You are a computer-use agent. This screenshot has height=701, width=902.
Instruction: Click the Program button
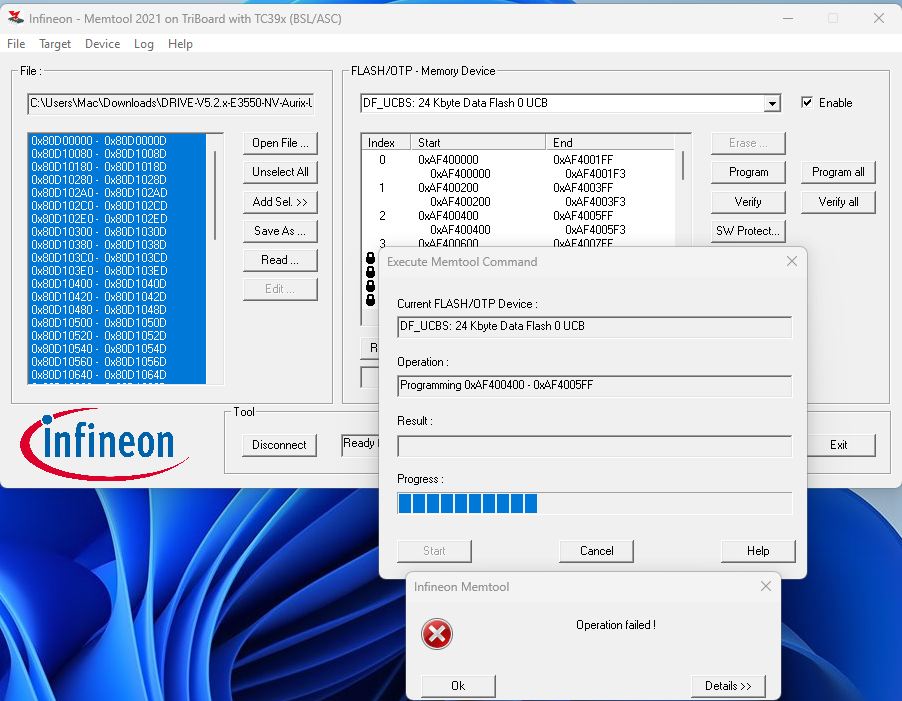click(748, 171)
